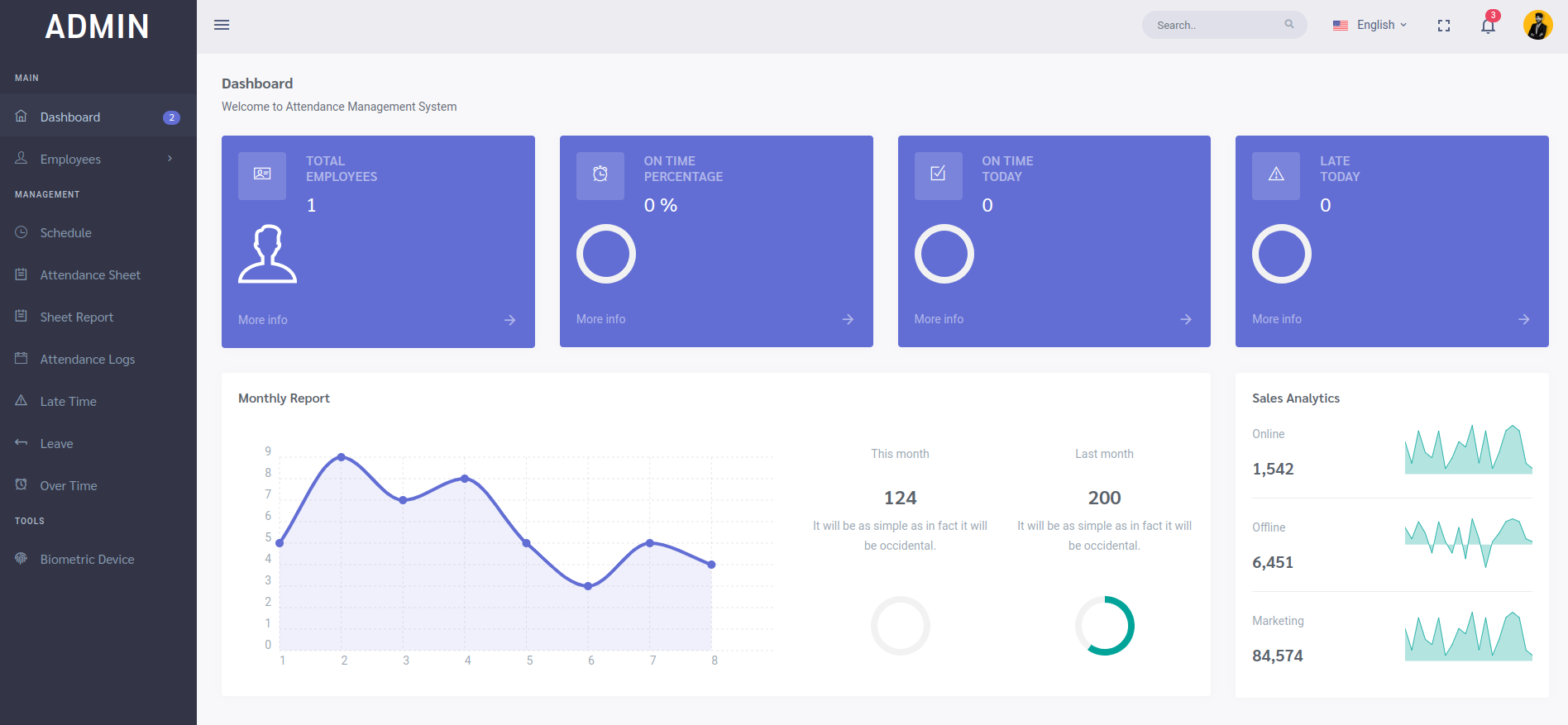Screen dimensions: 1568x725
Task: Click the search magnifier icon
Action: coord(1288,25)
